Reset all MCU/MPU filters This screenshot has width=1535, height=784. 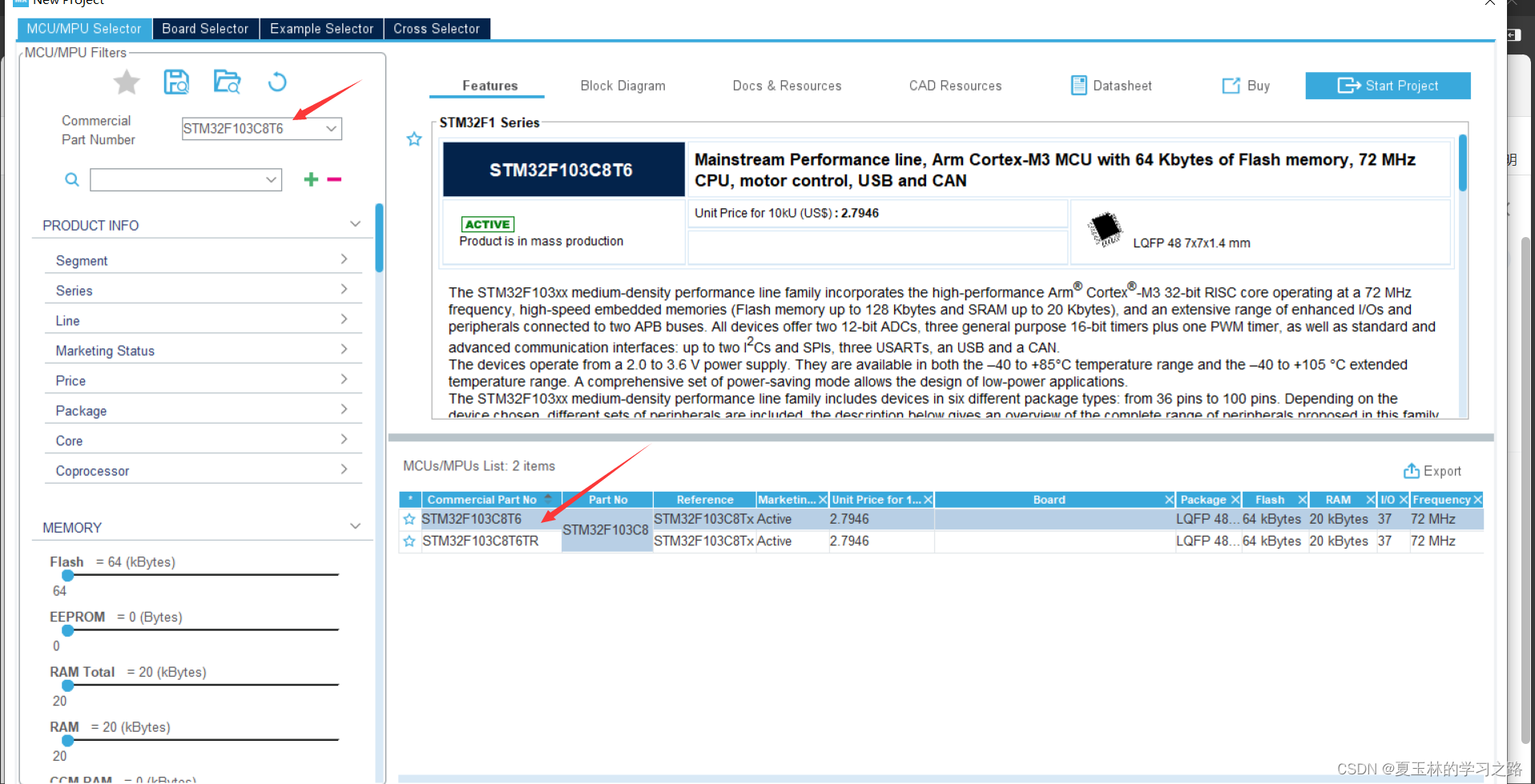pos(277,82)
